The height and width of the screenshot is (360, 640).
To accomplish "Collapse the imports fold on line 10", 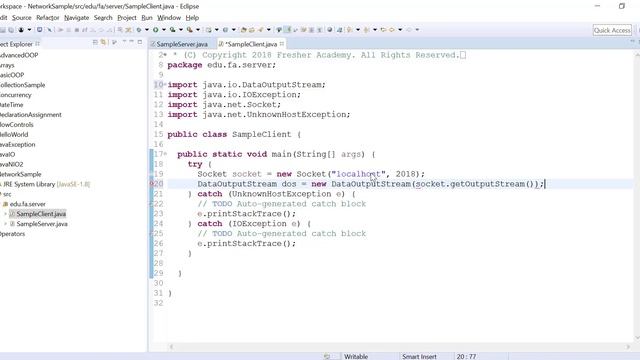I will click(x=164, y=84).
